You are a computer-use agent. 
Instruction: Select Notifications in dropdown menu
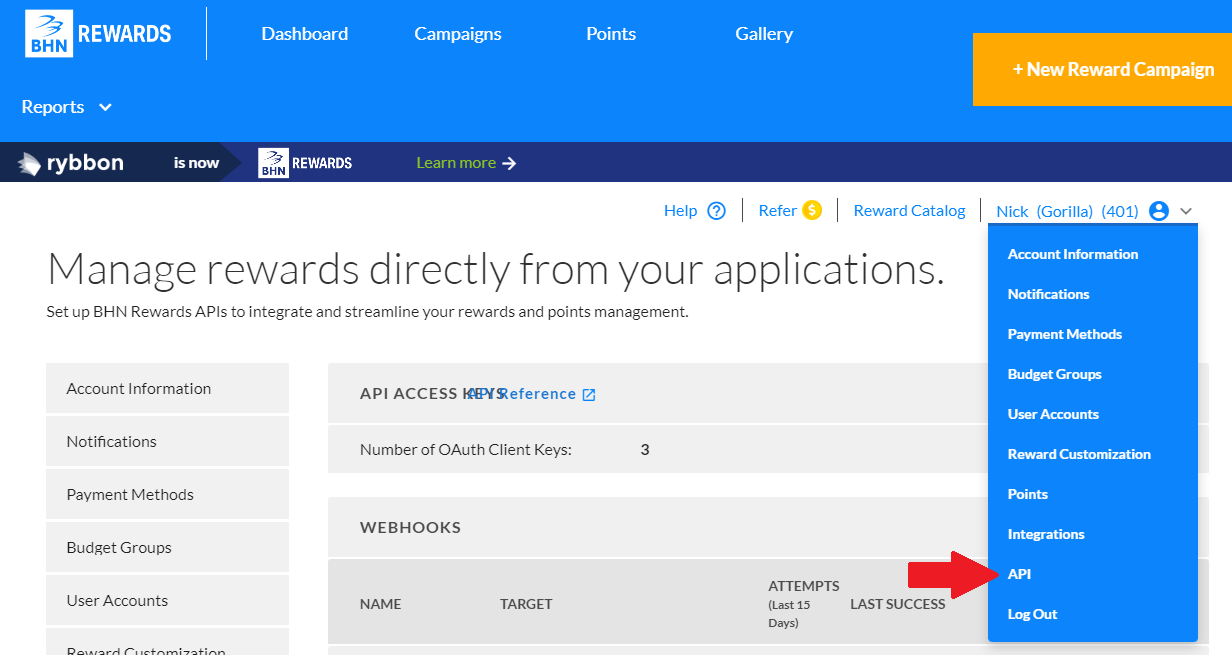pos(1049,294)
